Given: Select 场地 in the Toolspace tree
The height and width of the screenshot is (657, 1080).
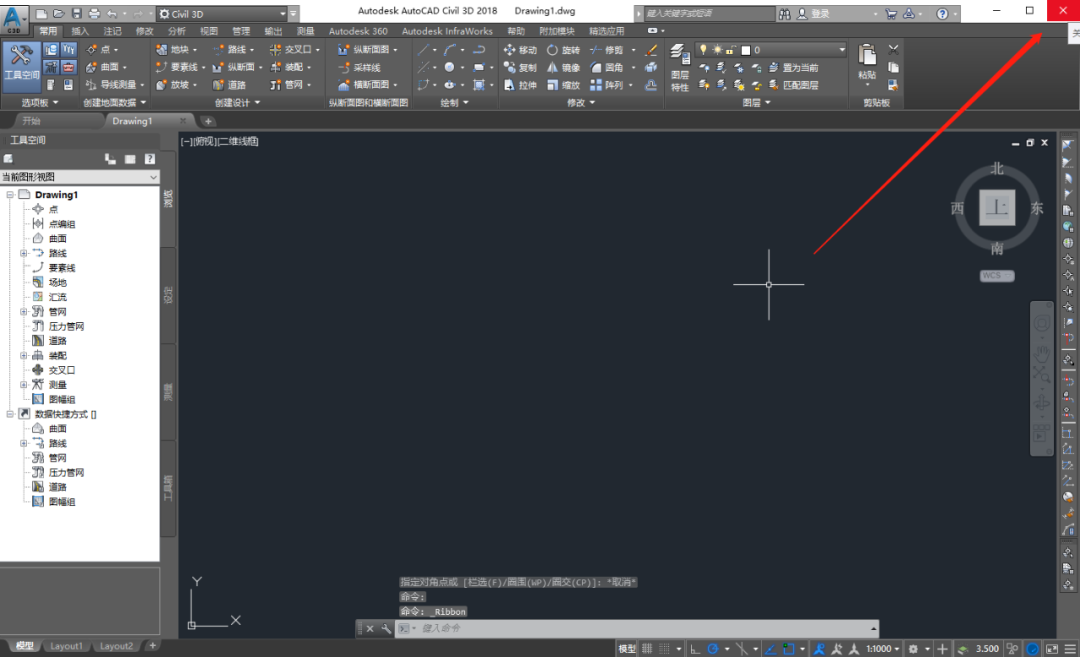Looking at the screenshot, I should [x=58, y=282].
